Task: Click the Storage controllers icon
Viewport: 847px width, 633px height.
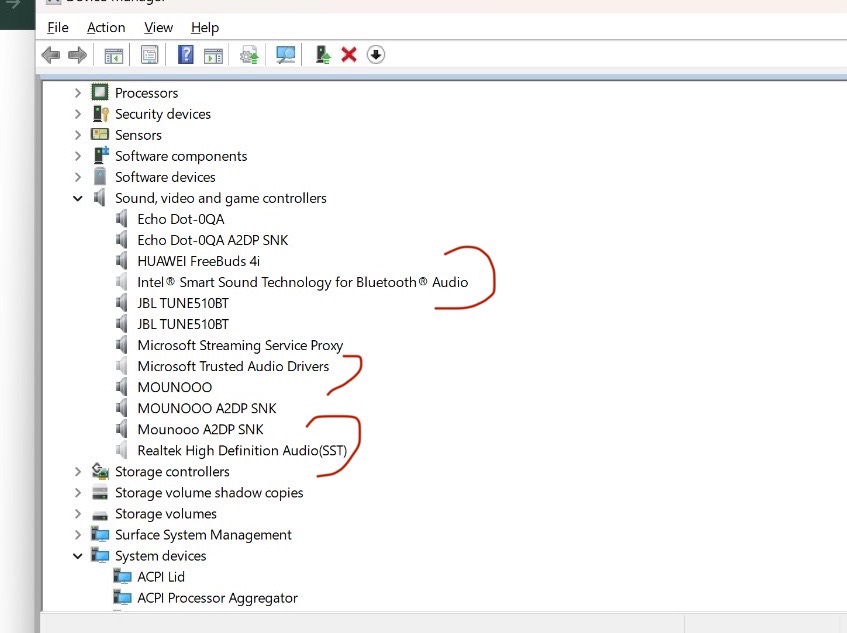Action: [100, 471]
